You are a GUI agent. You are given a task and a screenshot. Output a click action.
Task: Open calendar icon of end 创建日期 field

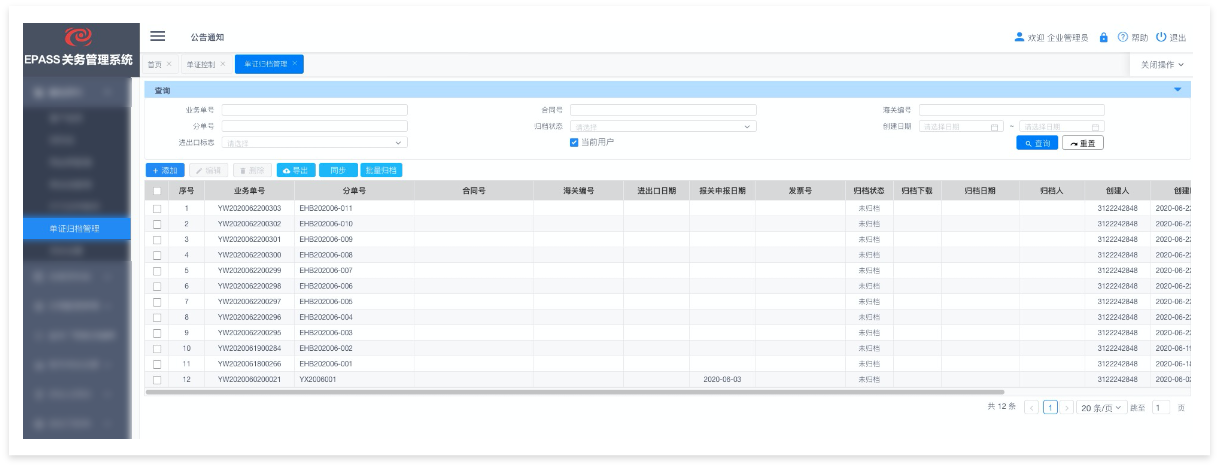click(x=1096, y=127)
